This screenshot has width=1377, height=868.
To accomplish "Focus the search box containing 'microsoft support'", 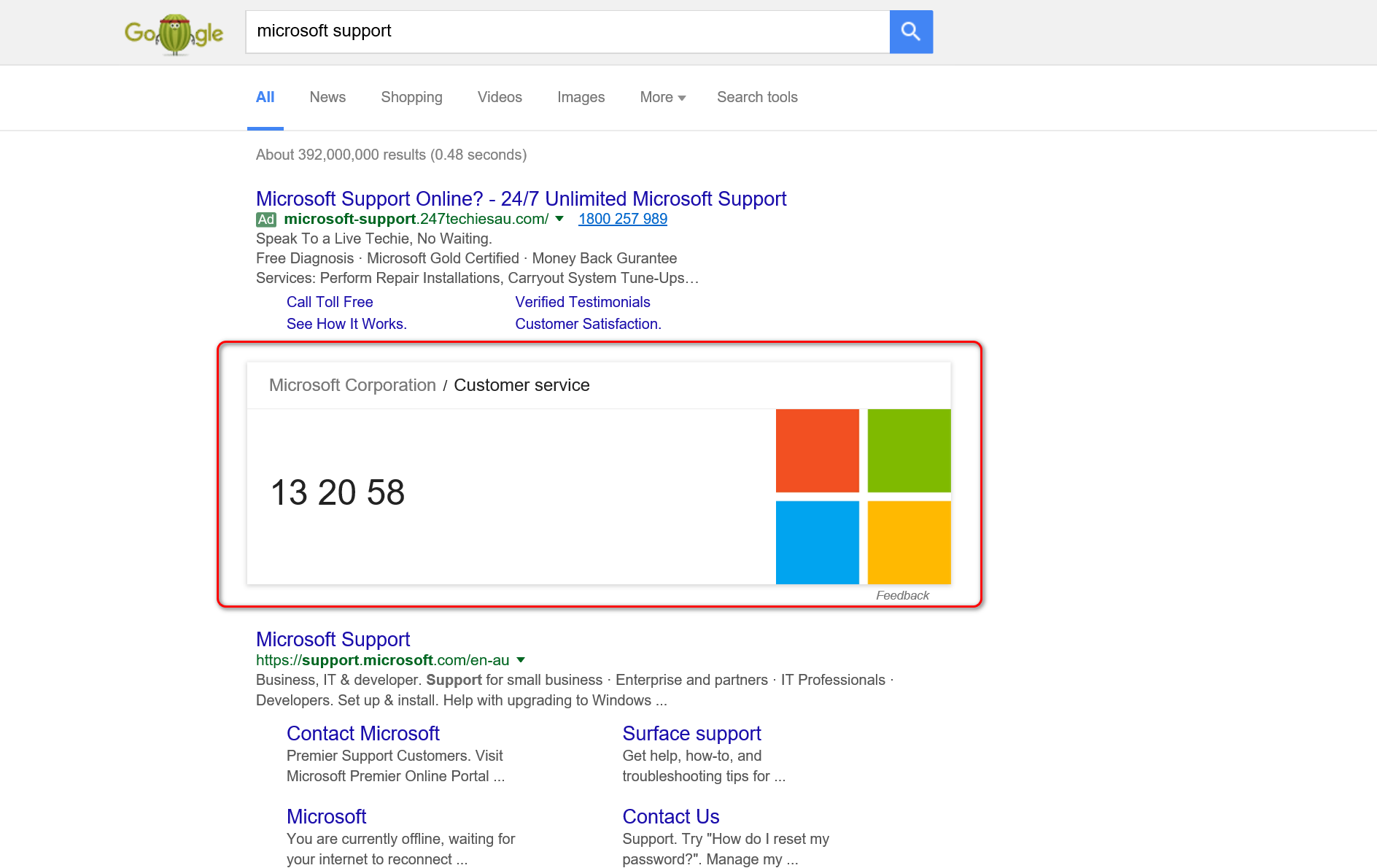I will click(567, 31).
